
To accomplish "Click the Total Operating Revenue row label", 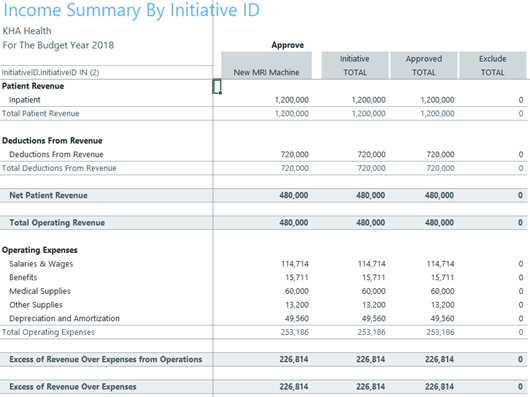I will (57, 223).
